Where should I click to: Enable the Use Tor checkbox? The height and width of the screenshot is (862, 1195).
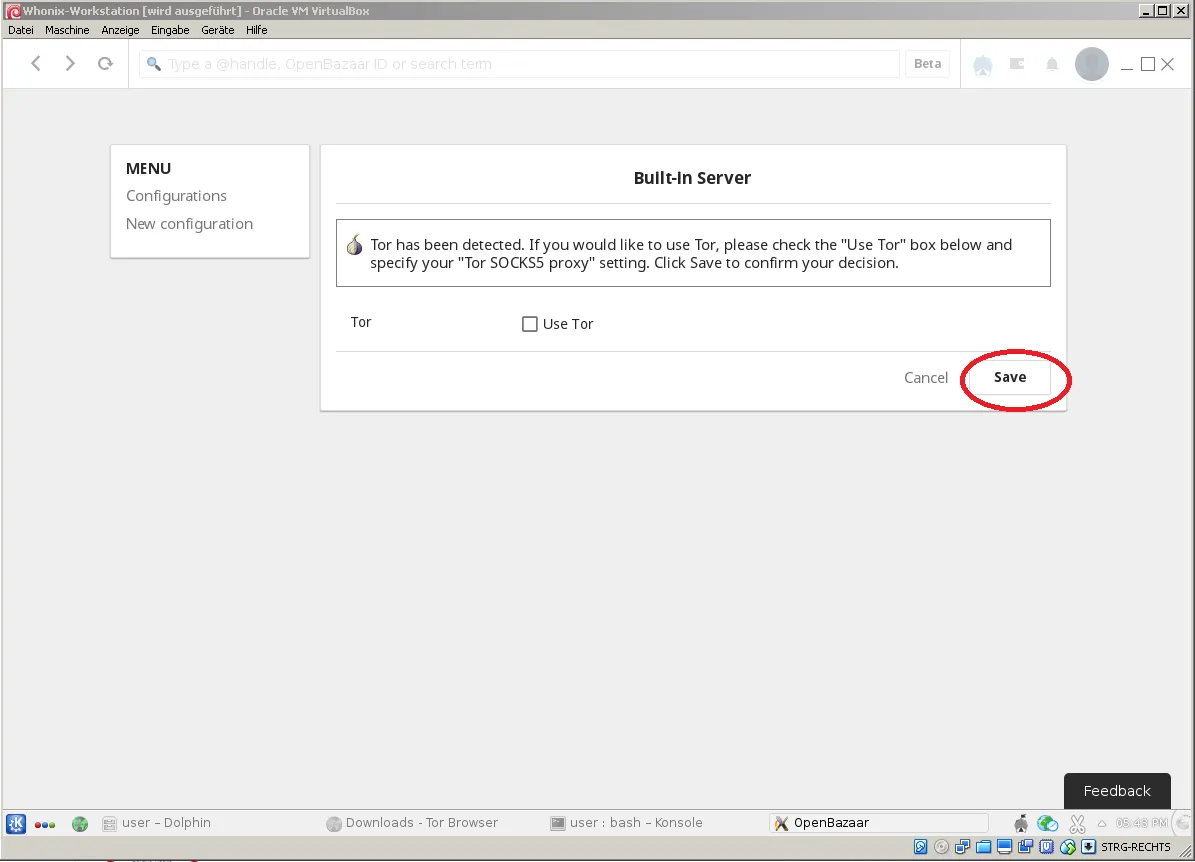click(x=530, y=324)
